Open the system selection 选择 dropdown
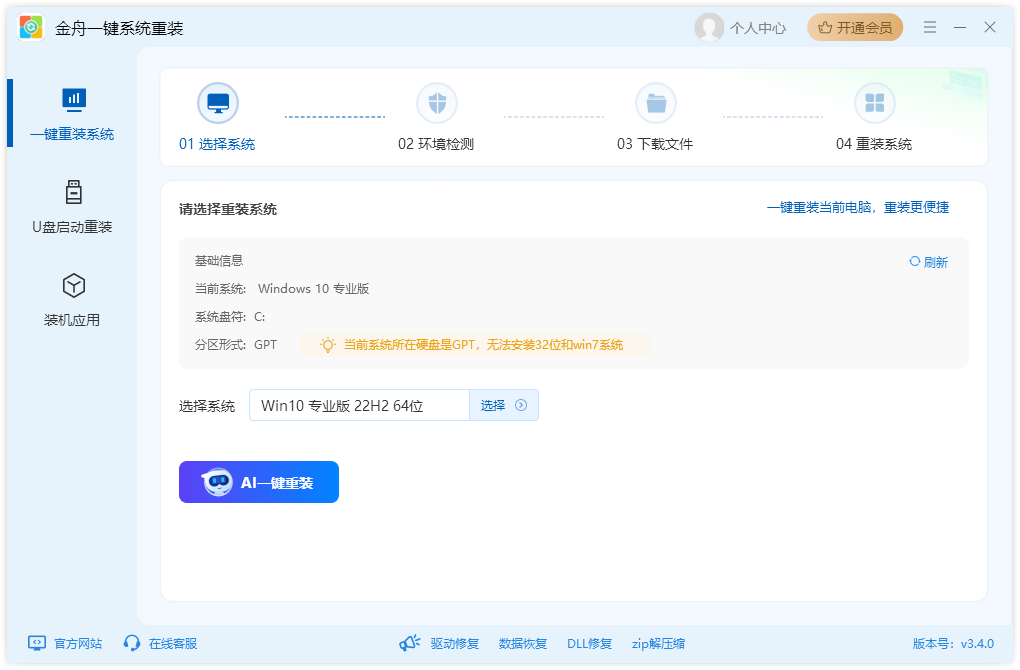Viewport: 1020px width, 670px height. [503, 405]
